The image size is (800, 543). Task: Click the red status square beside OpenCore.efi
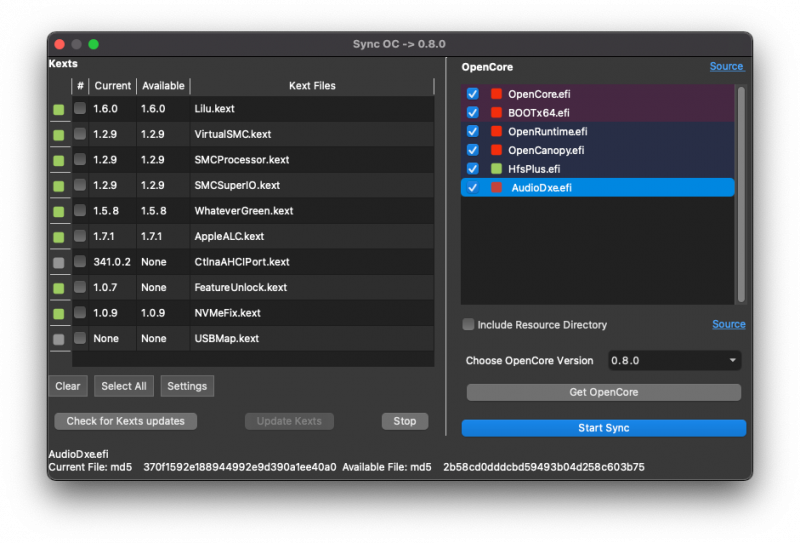[496, 94]
